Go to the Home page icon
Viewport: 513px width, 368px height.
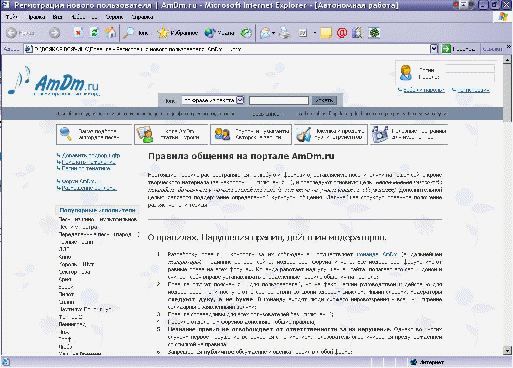click(x=110, y=33)
